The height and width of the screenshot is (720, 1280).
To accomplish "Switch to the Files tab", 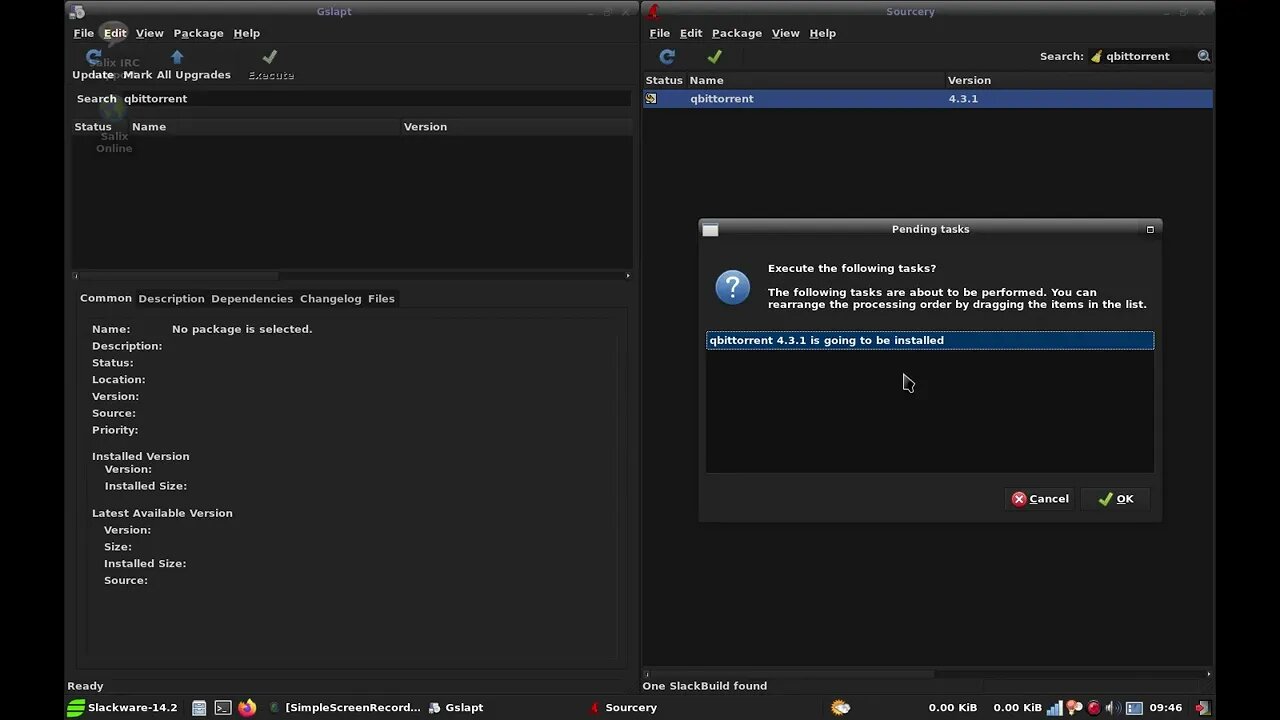I will [x=381, y=299].
